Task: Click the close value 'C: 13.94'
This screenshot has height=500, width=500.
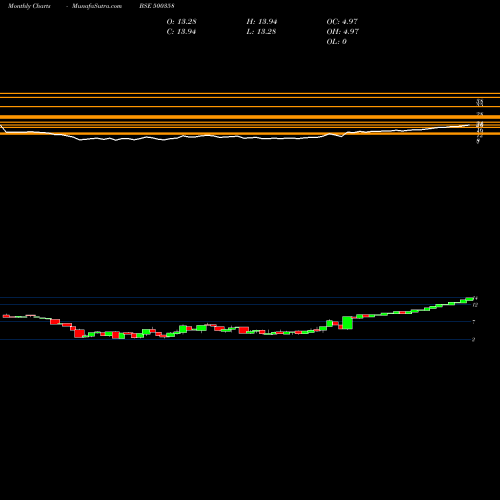Action: pos(181,32)
